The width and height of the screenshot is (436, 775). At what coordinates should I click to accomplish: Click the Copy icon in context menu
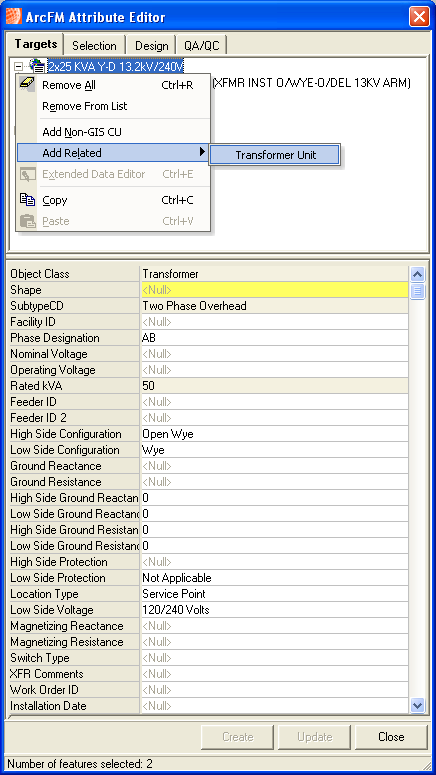pyautogui.click(x=27, y=200)
